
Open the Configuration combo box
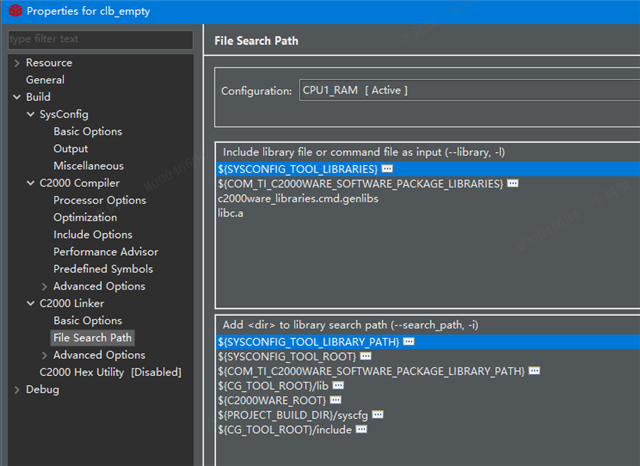pos(469,90)
